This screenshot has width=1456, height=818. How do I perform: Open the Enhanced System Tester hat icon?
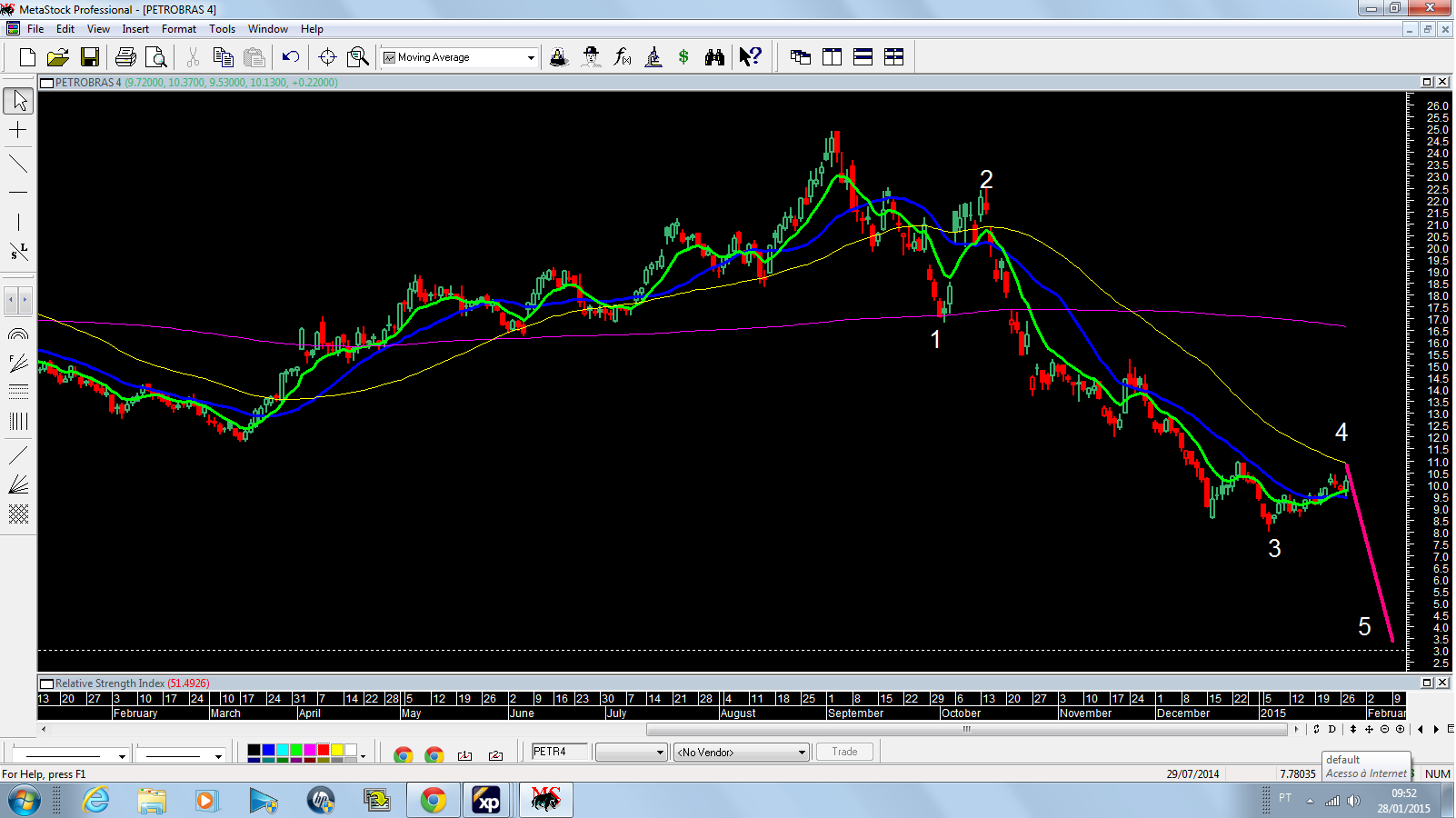click(559, 57)
